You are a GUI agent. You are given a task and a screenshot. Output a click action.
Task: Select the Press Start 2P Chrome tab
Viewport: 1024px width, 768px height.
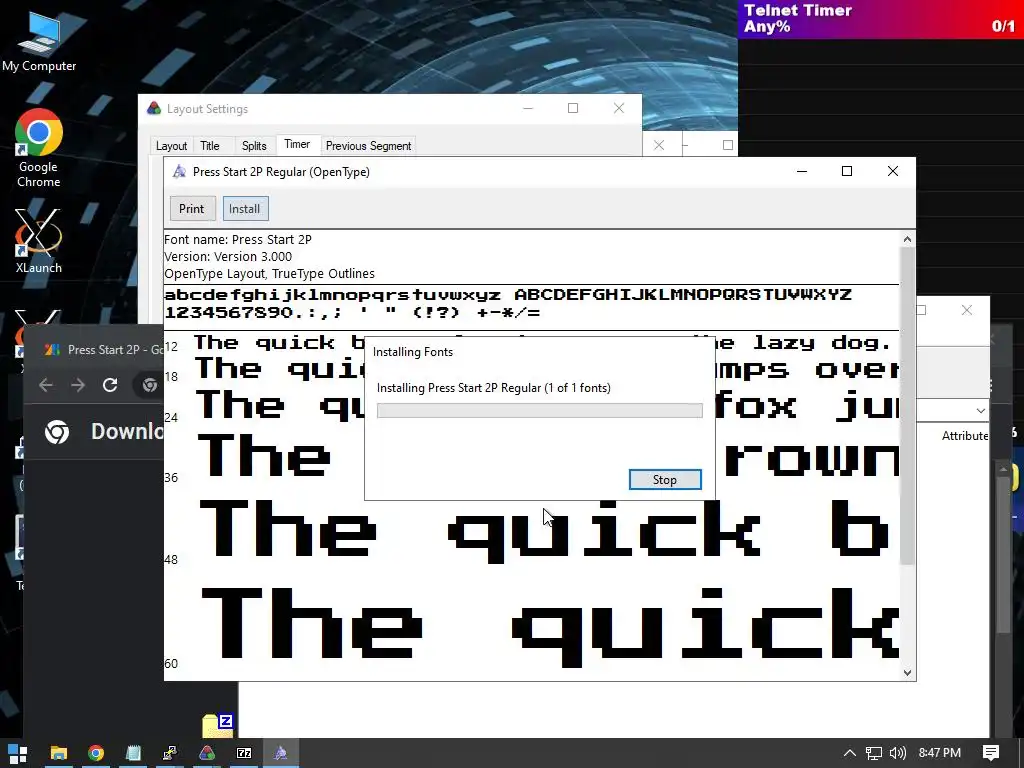pyautogui.click(x=102, y=350)
